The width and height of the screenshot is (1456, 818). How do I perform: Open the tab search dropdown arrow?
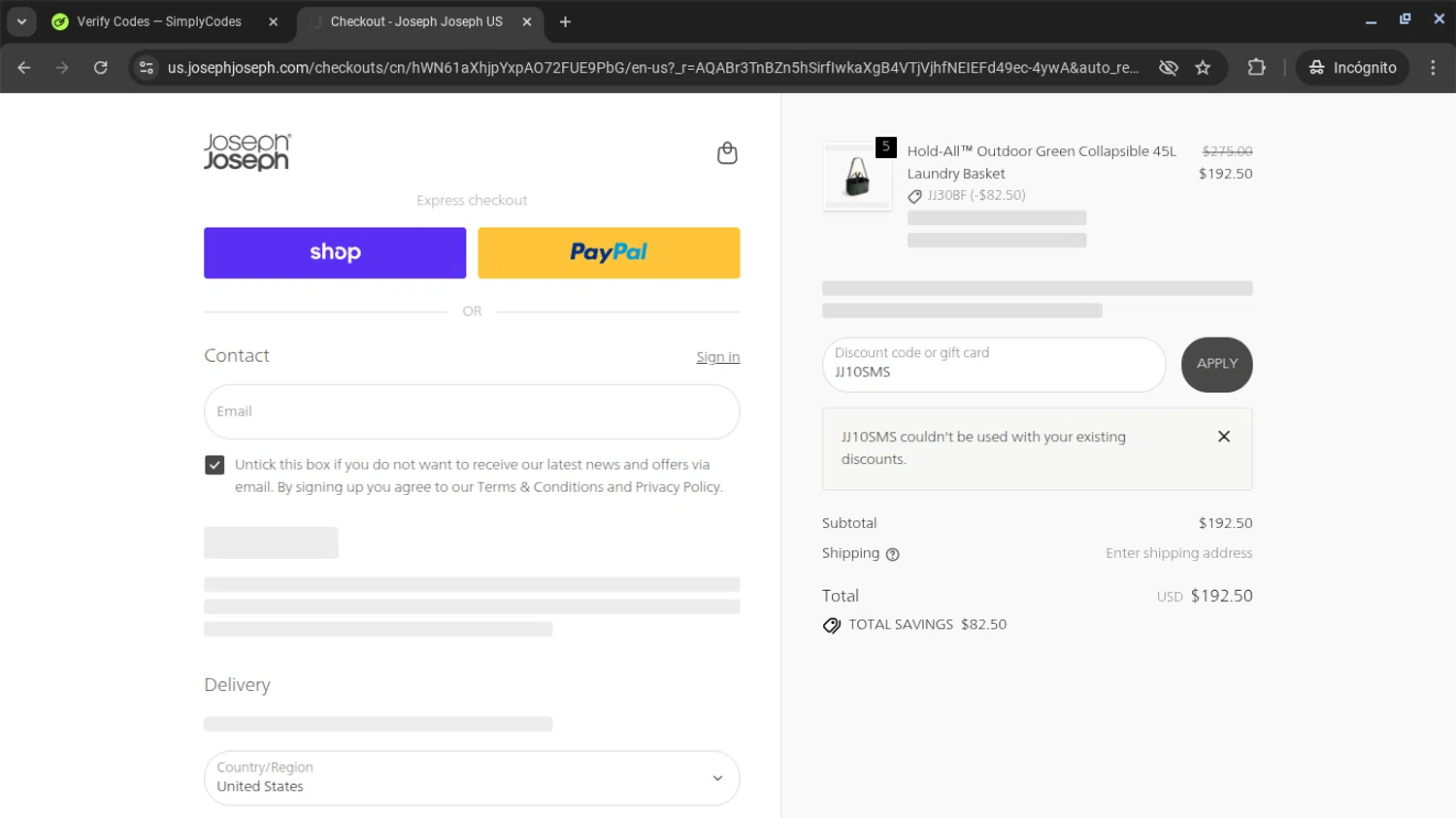coord(21,21)
